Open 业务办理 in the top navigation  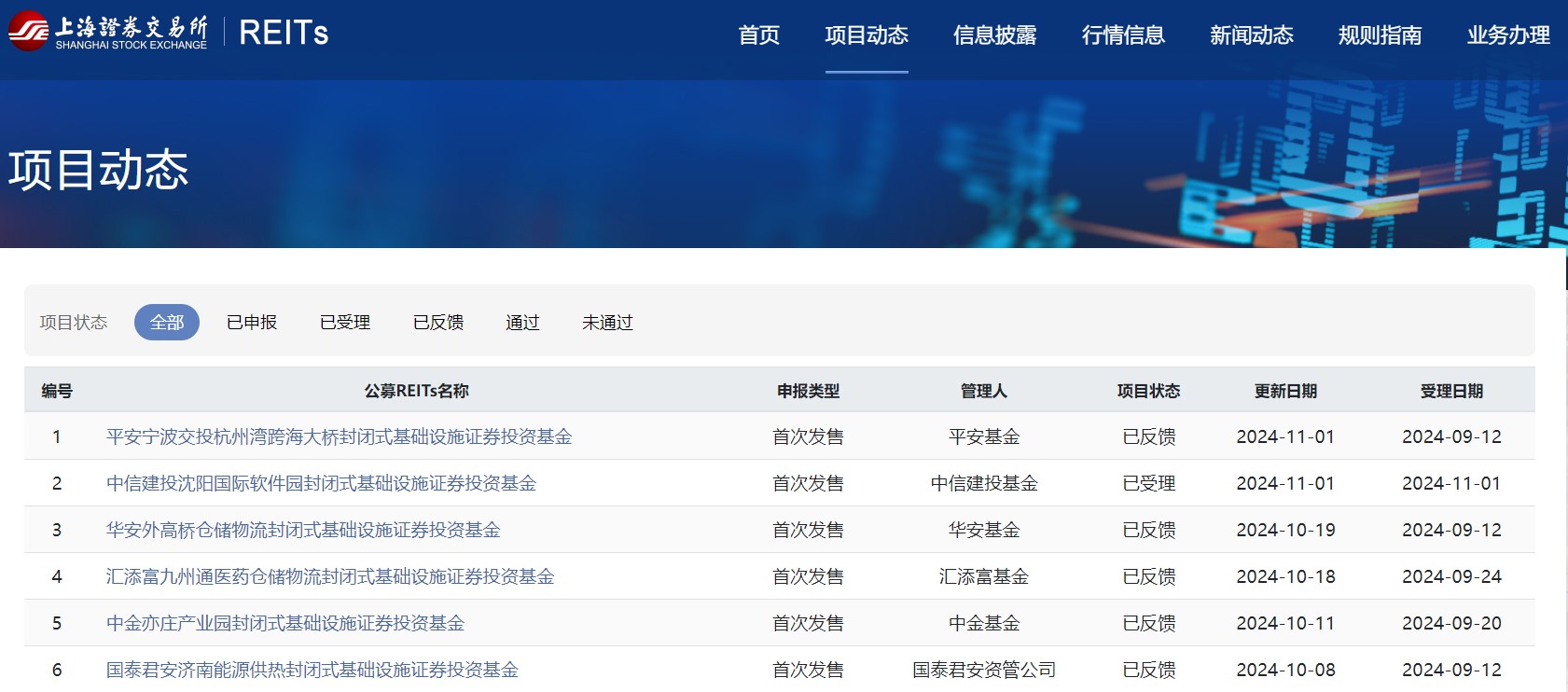coord(1508,35)
